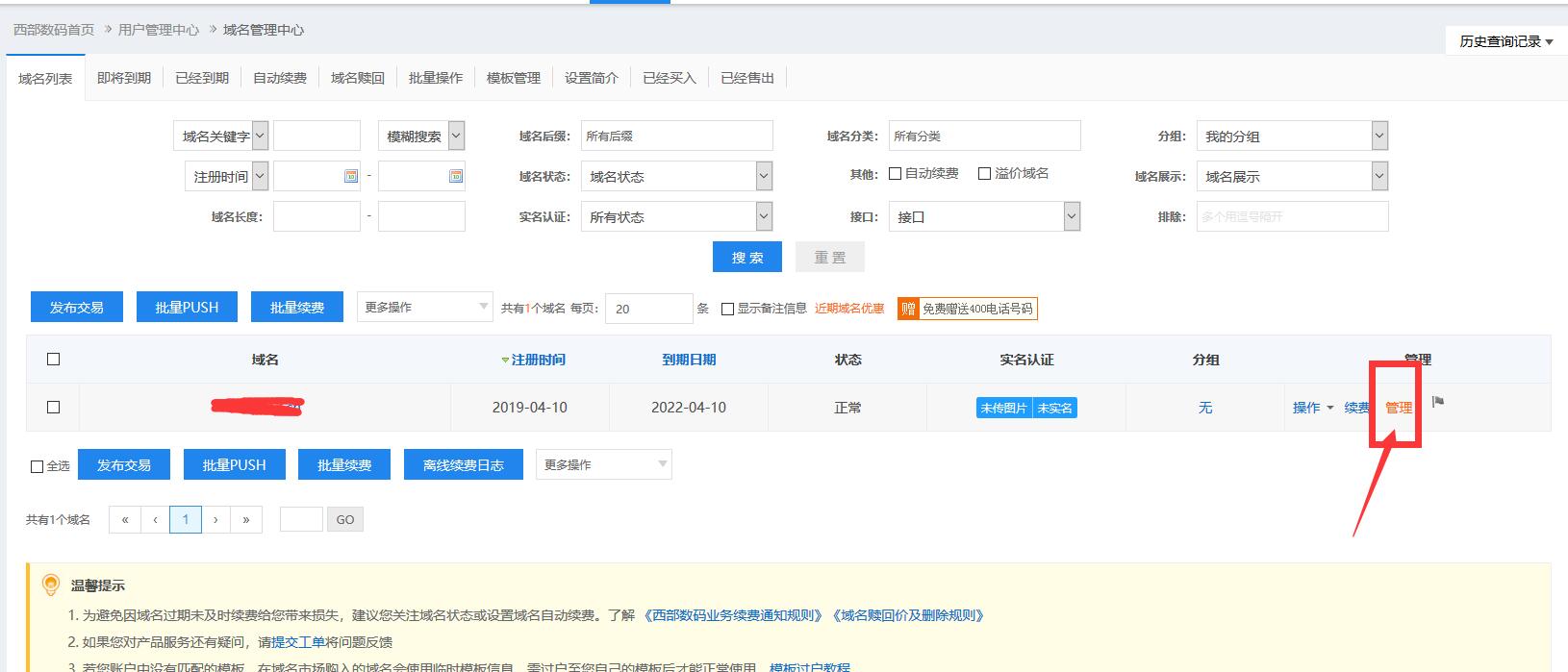Open 域名赎回价及删除规则 link
This screenshot has height=672, width=1568.
pos(909,615)
